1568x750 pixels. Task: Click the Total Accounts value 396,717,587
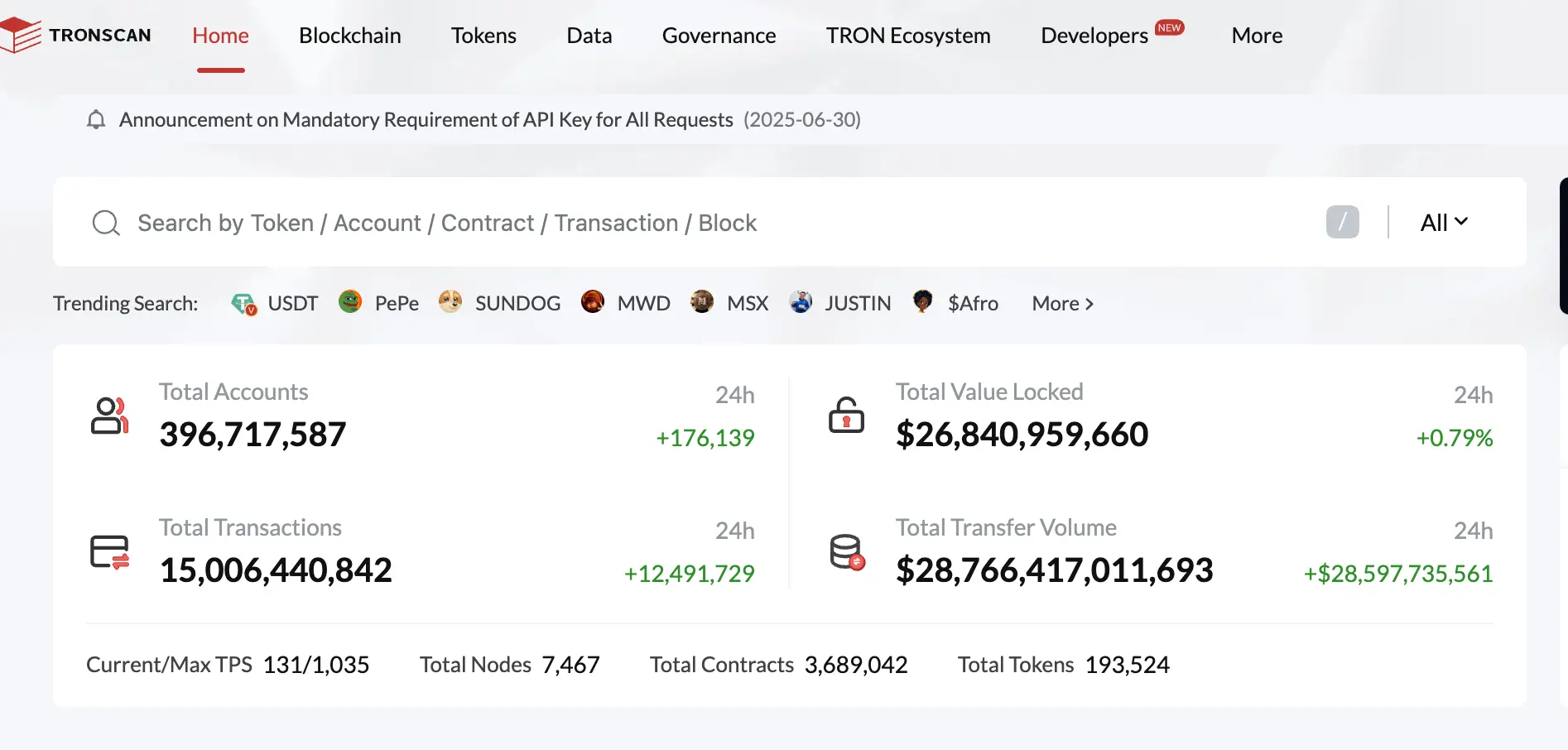(253, 435)
